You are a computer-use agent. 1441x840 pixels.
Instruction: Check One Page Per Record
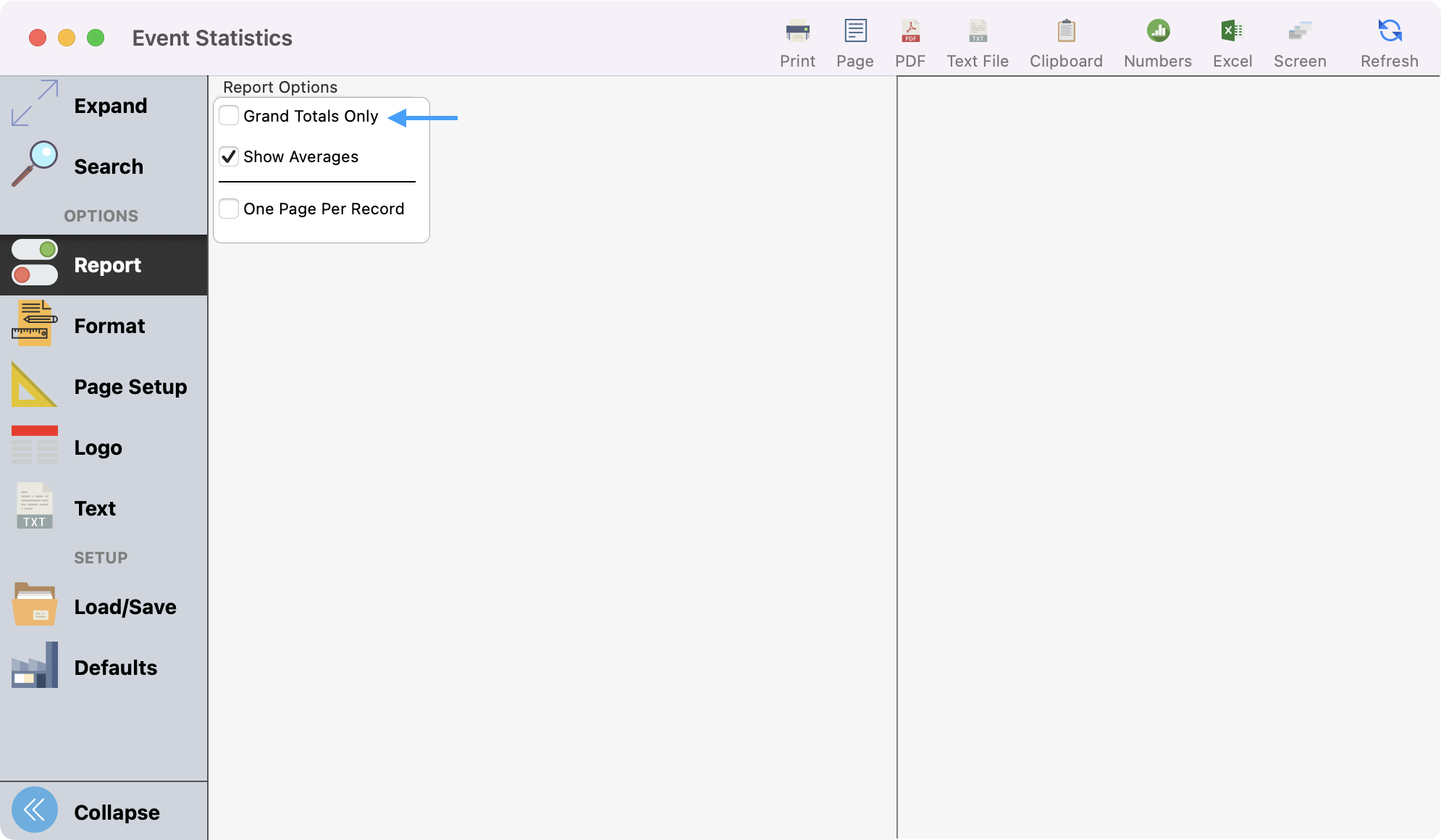coord(229,209)
